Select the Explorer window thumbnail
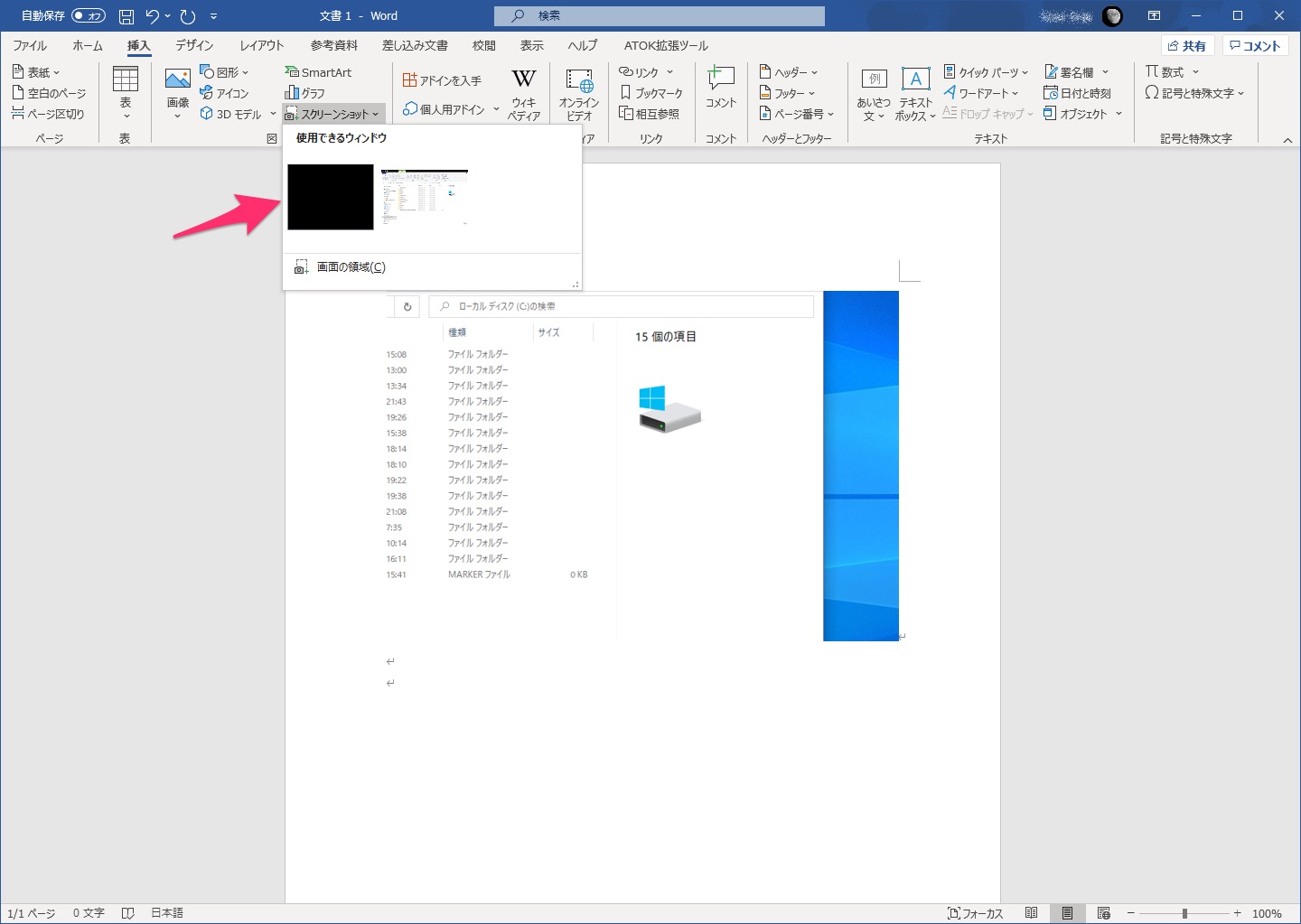 coord(425,197)
